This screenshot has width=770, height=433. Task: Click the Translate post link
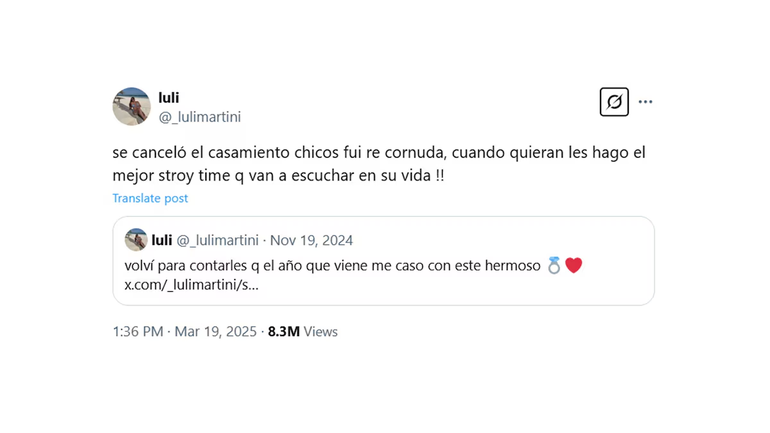[x=150, y=198]
